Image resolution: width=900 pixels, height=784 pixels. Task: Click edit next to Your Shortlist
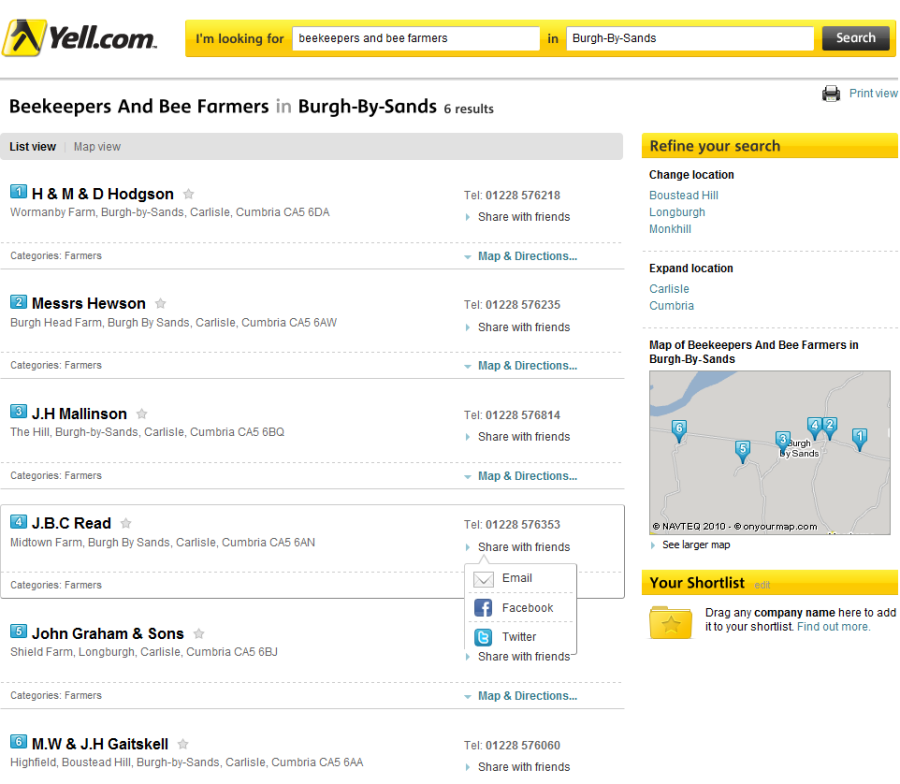tap(762, 585)
